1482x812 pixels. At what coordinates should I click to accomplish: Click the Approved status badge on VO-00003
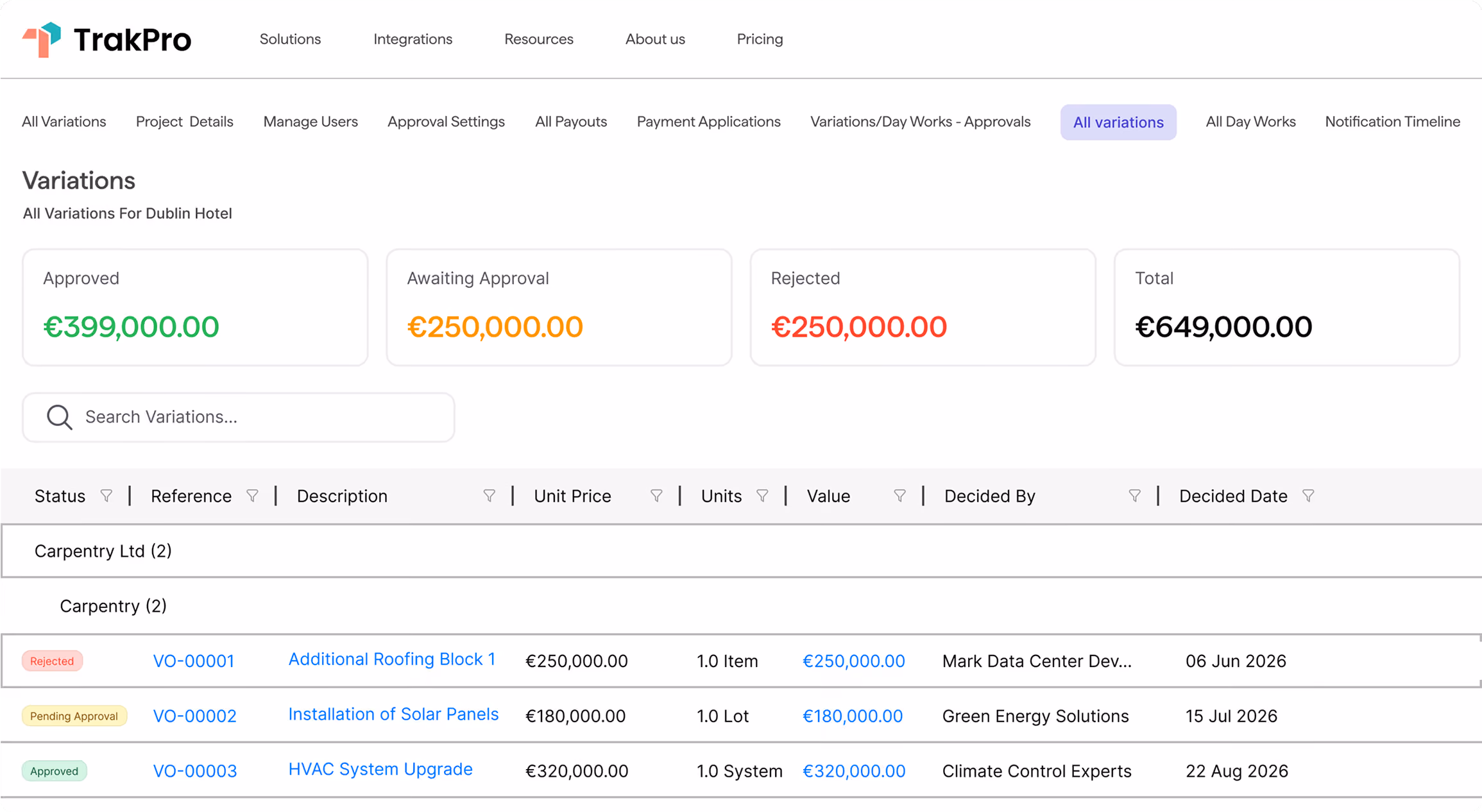click(55, 772)
